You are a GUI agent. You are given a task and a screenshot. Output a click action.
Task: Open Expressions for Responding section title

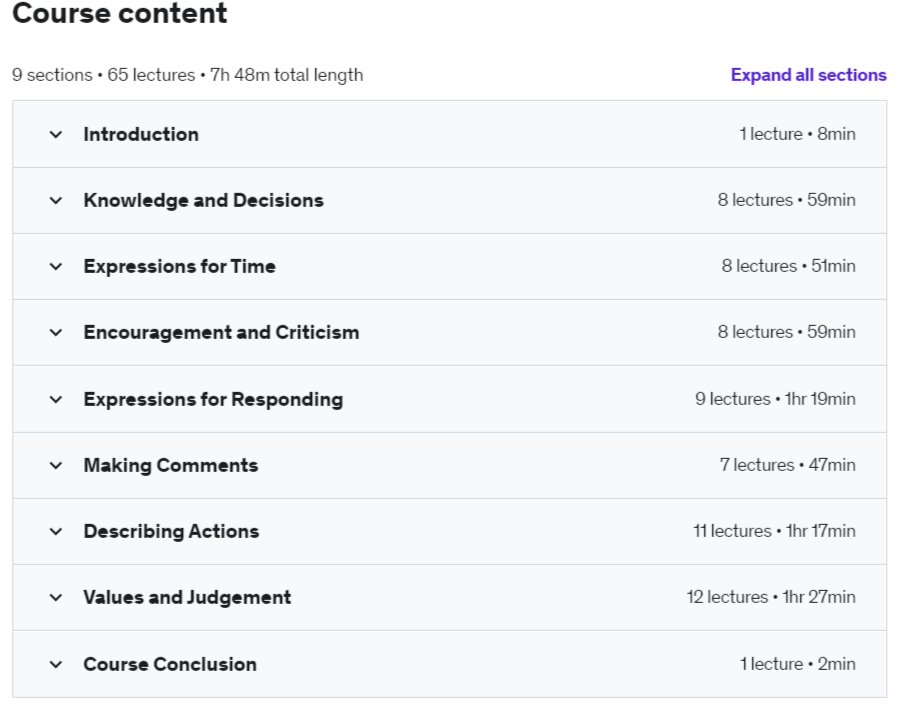(x=213, y=399)
